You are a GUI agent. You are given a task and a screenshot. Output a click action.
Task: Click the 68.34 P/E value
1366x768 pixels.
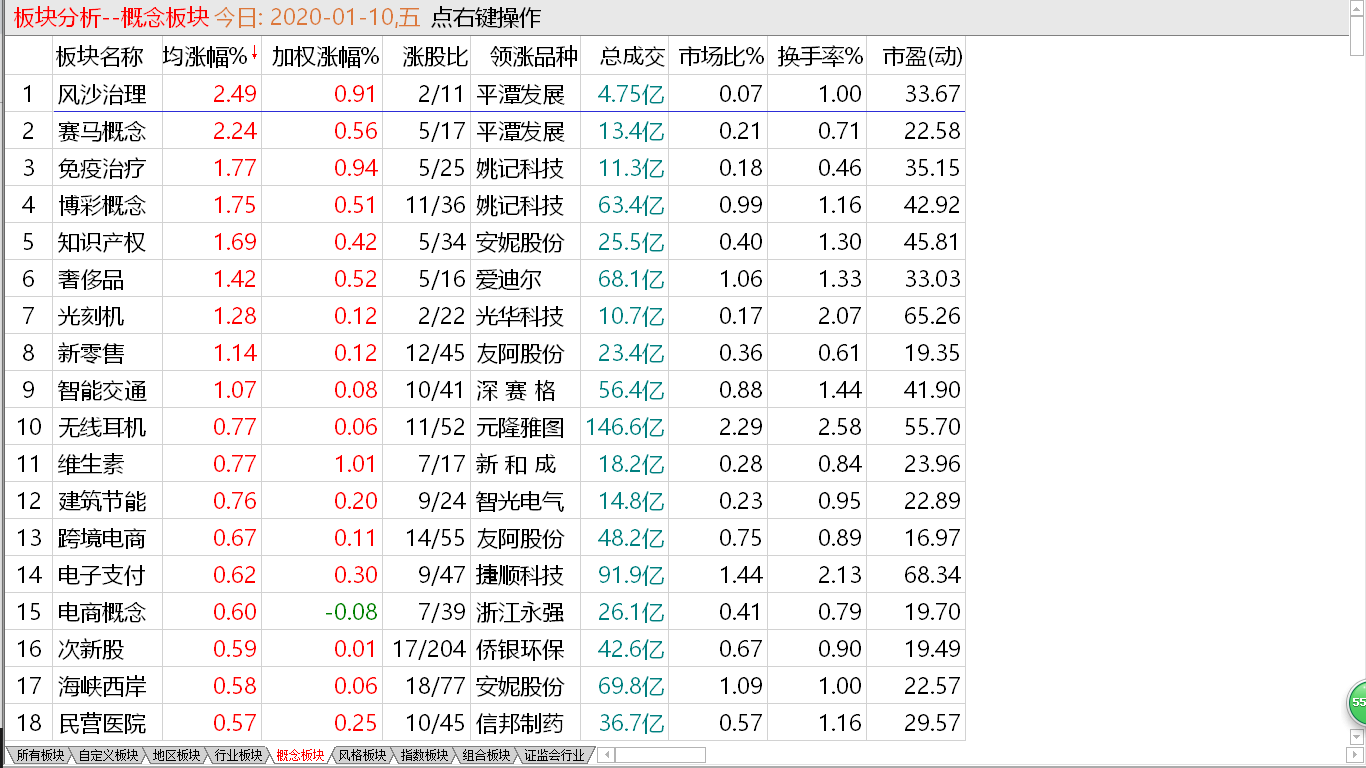[x=933, y=575]
